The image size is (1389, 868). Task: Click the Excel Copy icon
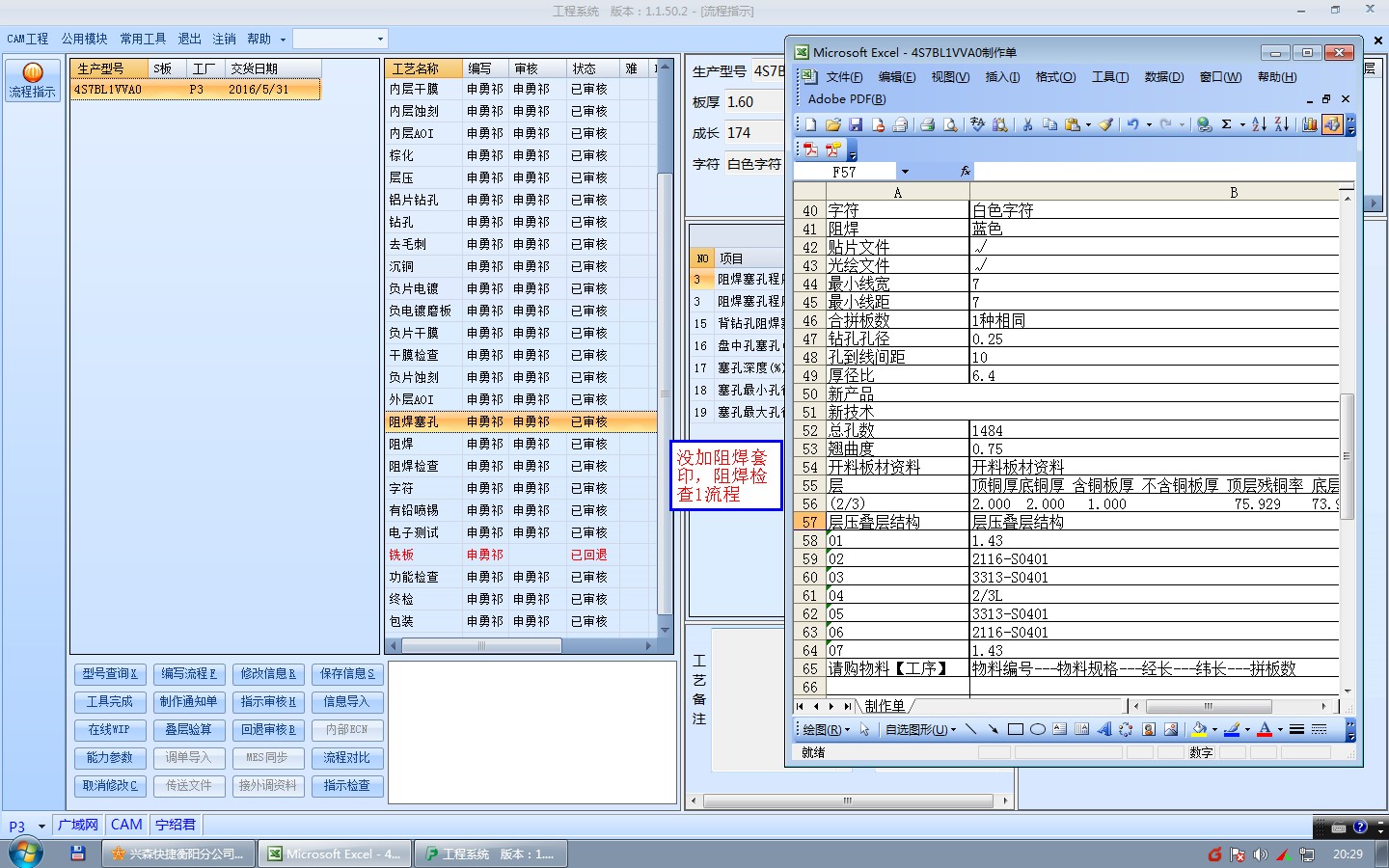click(1049, 124)
